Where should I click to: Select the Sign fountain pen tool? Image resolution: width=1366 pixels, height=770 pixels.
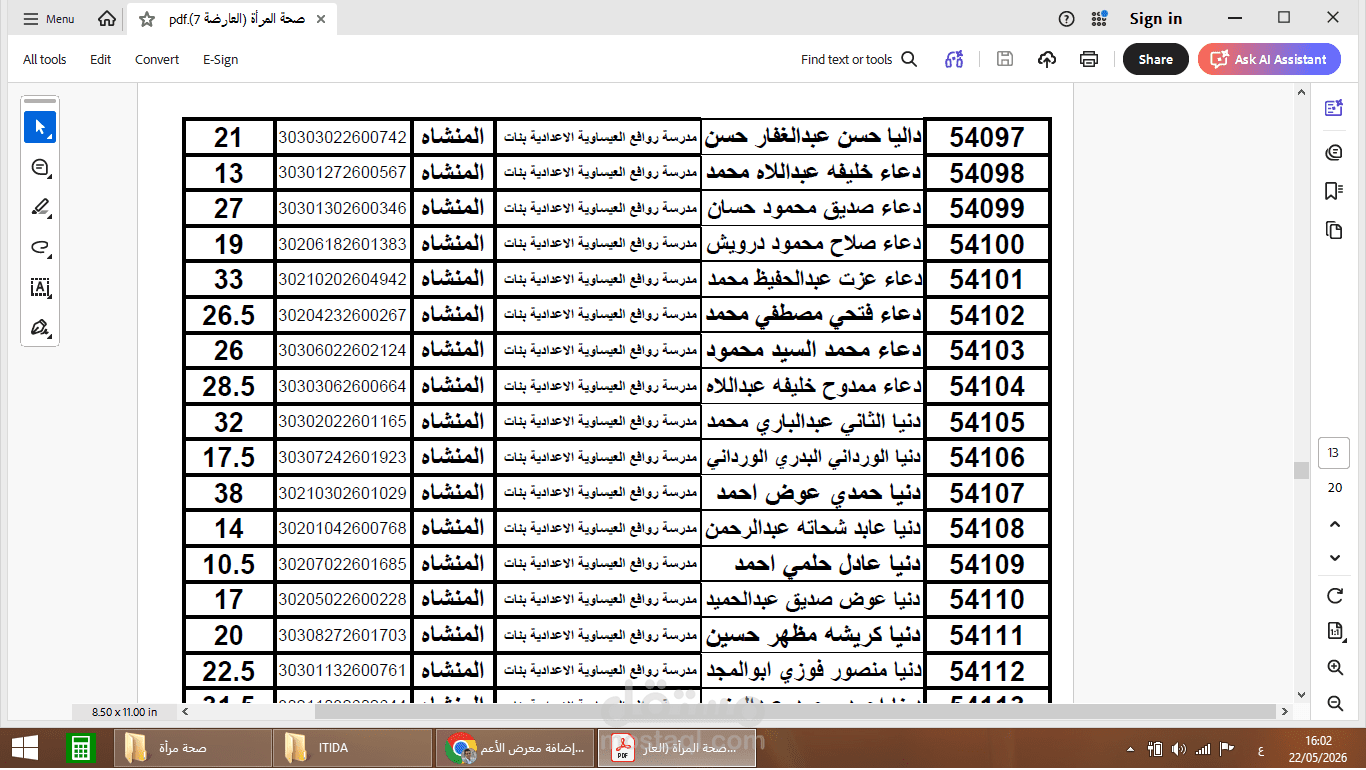point(40,328)
